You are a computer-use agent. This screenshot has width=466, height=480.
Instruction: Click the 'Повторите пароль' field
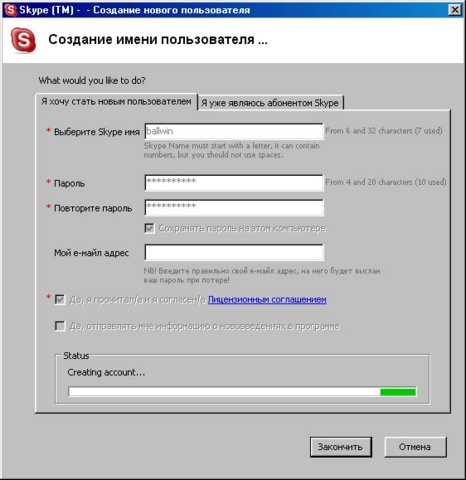(x=234, y=208)
